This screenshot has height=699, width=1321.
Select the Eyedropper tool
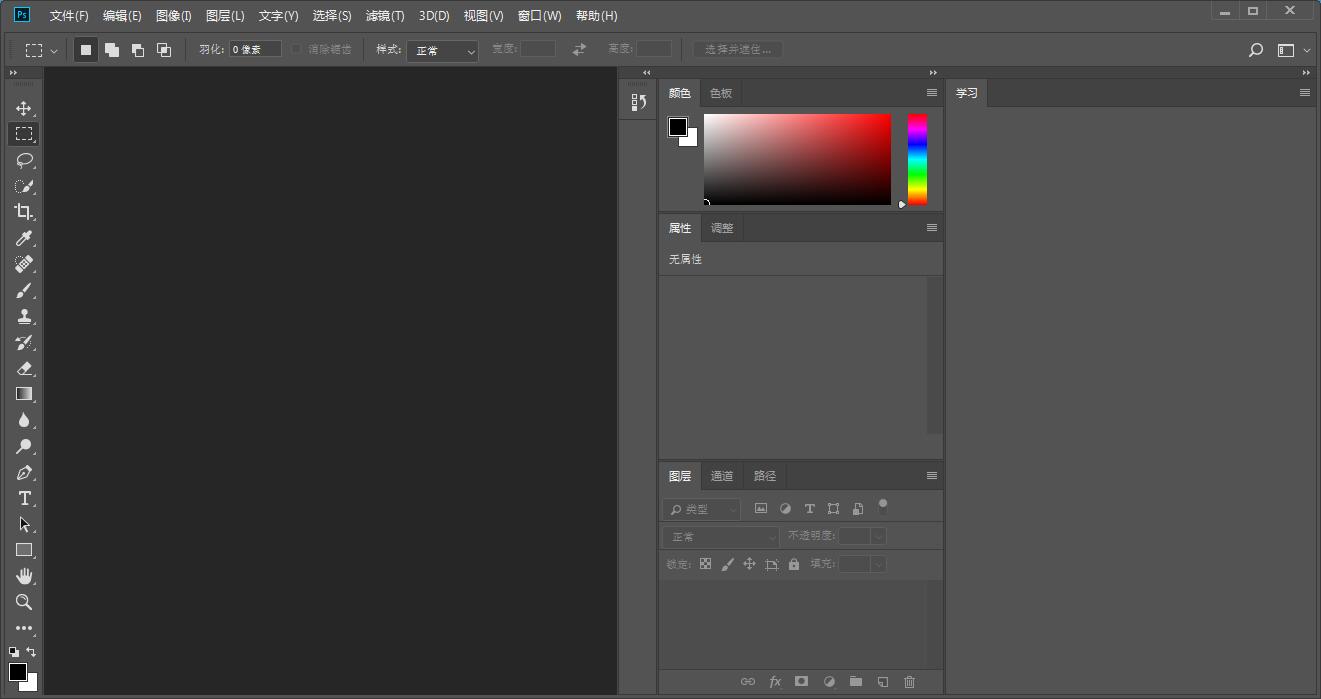(24, 238)
